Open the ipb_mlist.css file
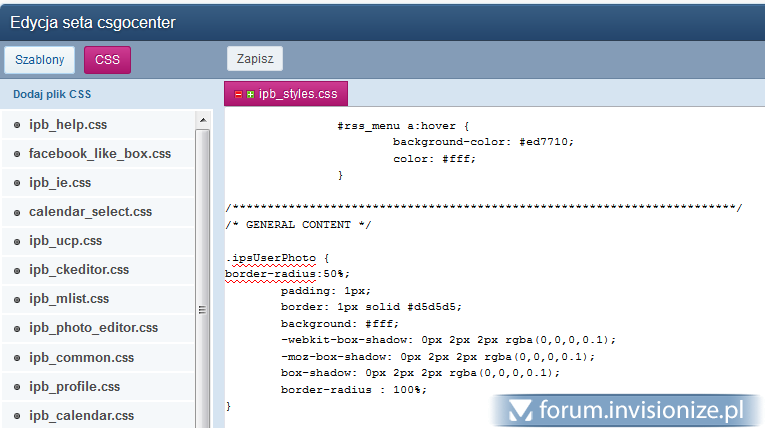This screenshot has width=765, height=428. pos(69,299)
